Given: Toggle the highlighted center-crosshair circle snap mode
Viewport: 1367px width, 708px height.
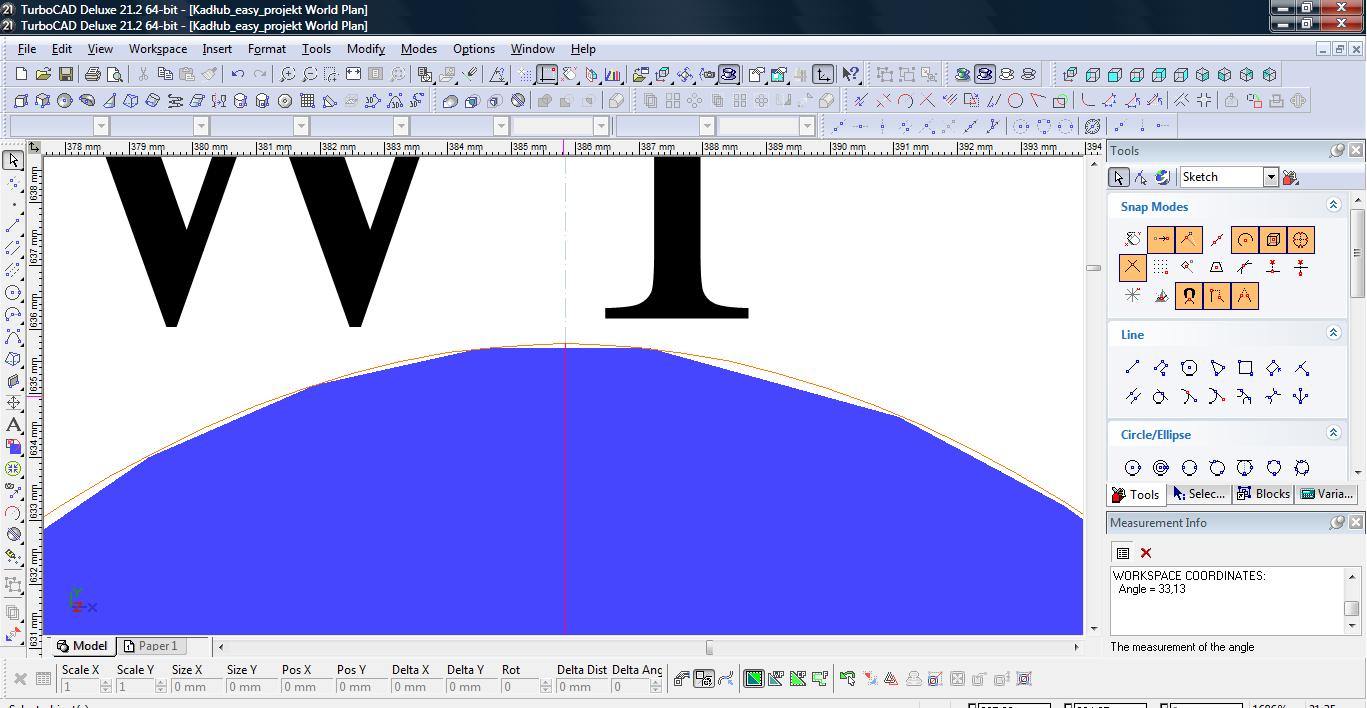Looking at the screenshot, I should (1300, 240).
